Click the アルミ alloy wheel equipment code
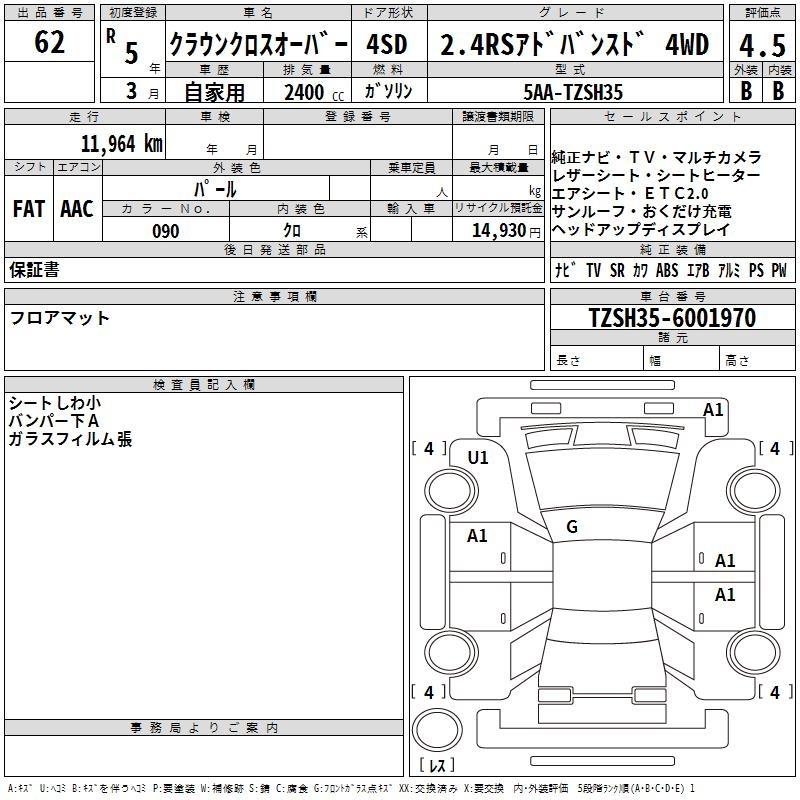The height and width of the screenshot is (800, 800). click(x=728, y=270)
